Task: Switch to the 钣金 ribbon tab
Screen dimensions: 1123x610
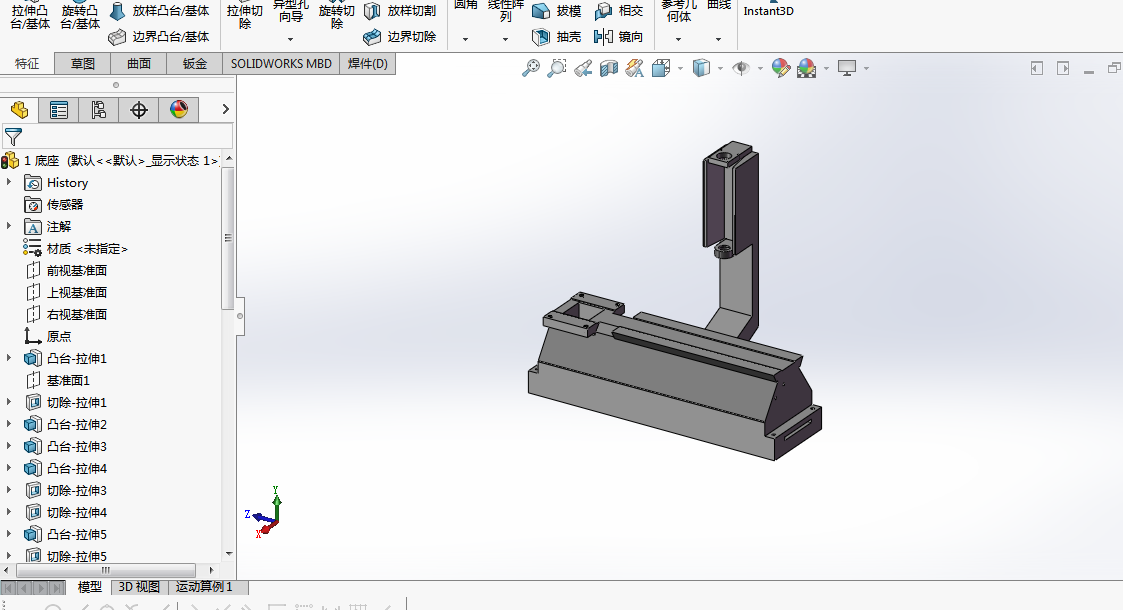Action: (195, 64)
